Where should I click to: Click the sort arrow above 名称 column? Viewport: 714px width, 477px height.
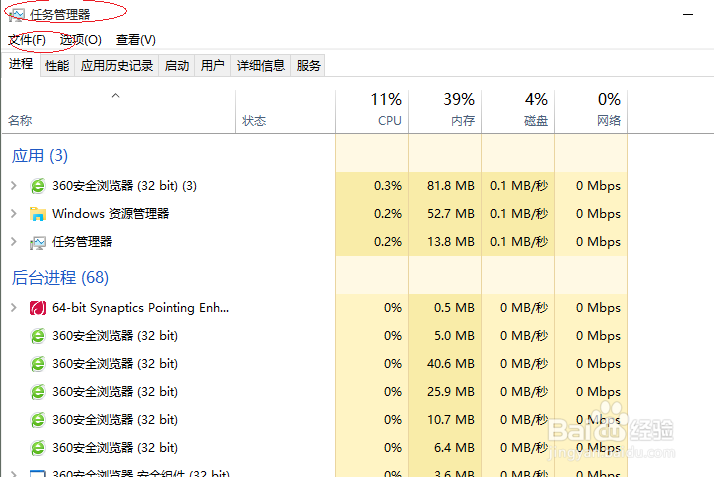pyautogui.click(x=116, y=96)
